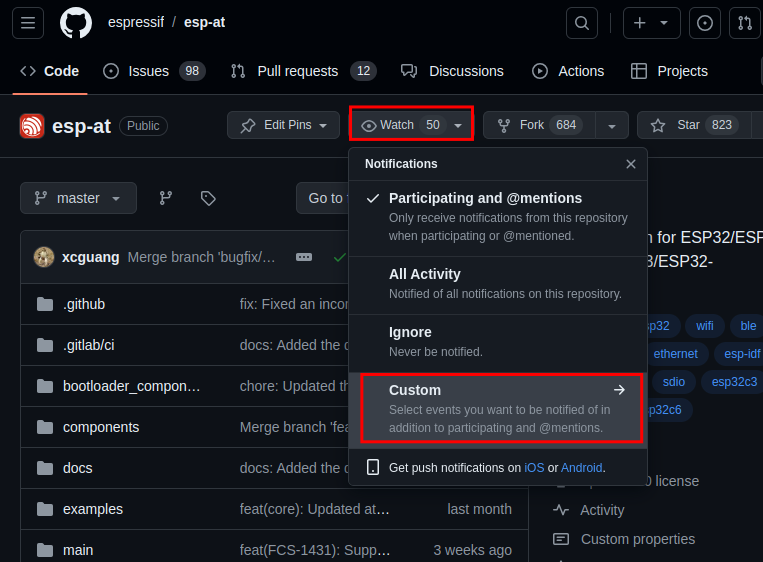The height and width of the screenshot is (562, 763).
Task: Open the issues inbox icon in header
Action: [705, 22]
